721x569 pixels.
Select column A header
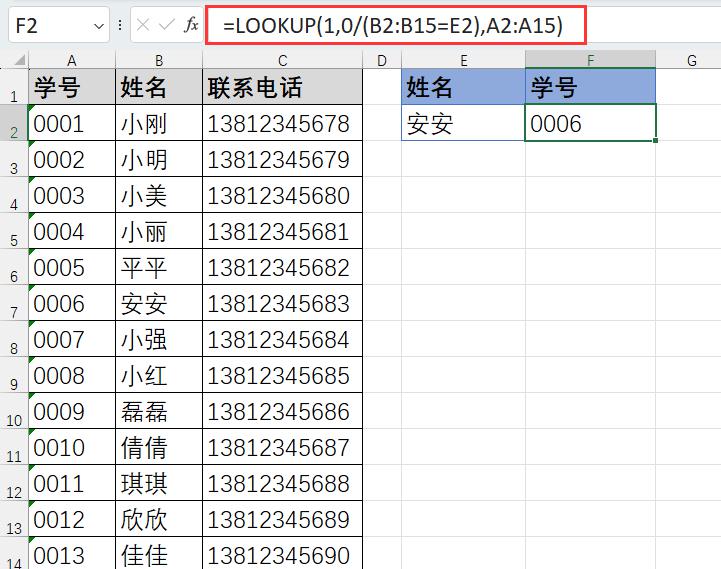72,60
